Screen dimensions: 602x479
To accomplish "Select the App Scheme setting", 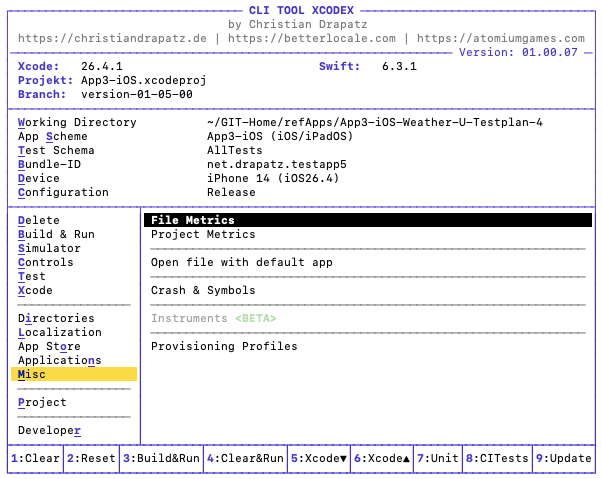I will 53,136.
